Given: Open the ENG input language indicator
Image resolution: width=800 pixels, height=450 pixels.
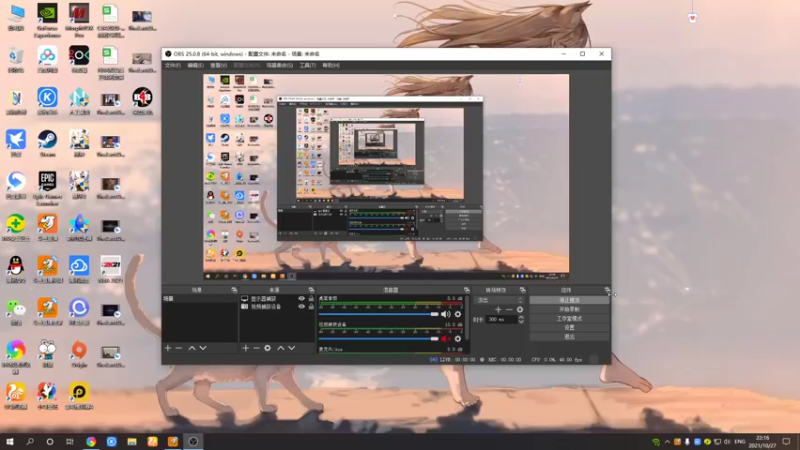Looking at the screenshot, I should click(x=739, y=441).
